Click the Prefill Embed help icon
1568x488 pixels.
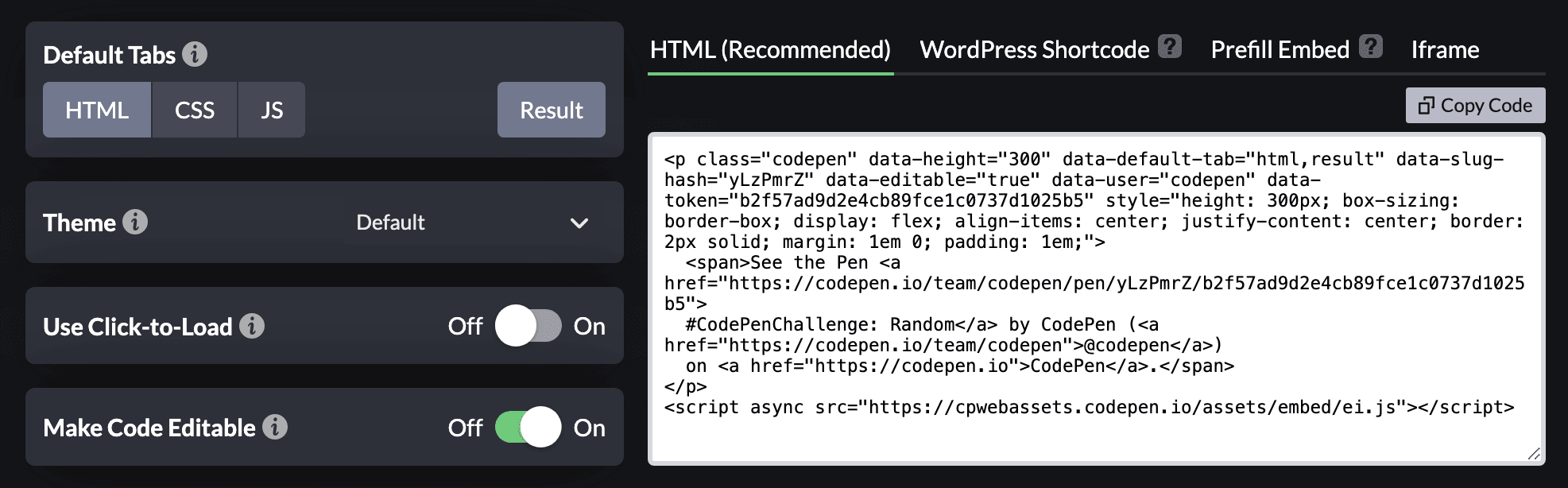(1370, 47)
